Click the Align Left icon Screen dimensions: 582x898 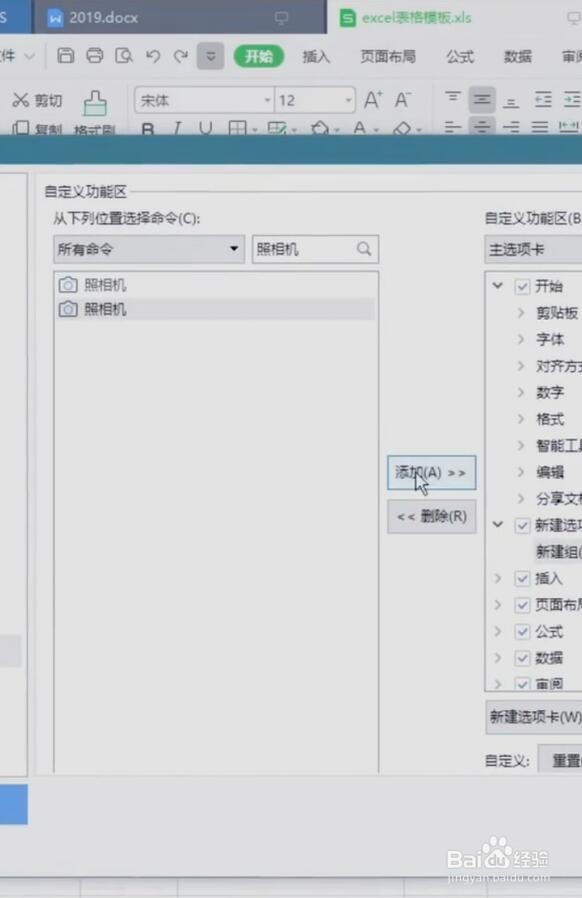click(453, 127)
